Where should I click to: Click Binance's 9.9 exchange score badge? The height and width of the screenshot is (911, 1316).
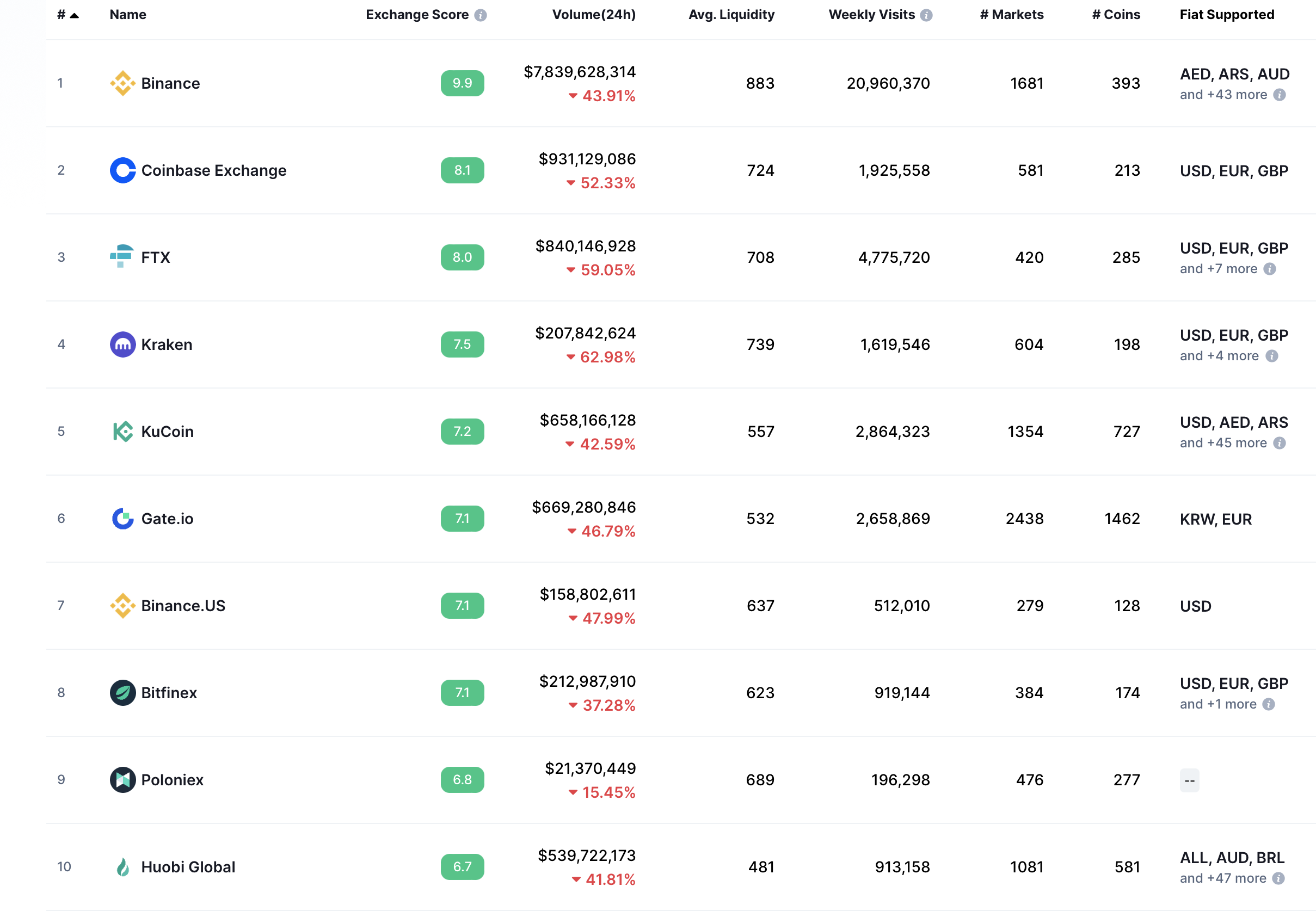coord(462,83)
